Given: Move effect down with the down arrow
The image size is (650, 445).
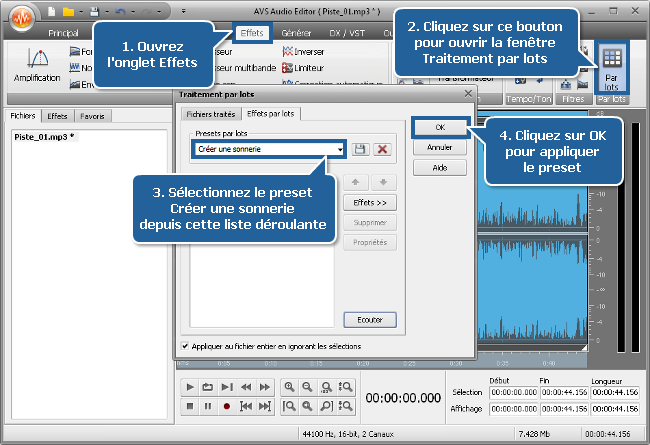Looking at the screenshot, I should tap(383, 182).
